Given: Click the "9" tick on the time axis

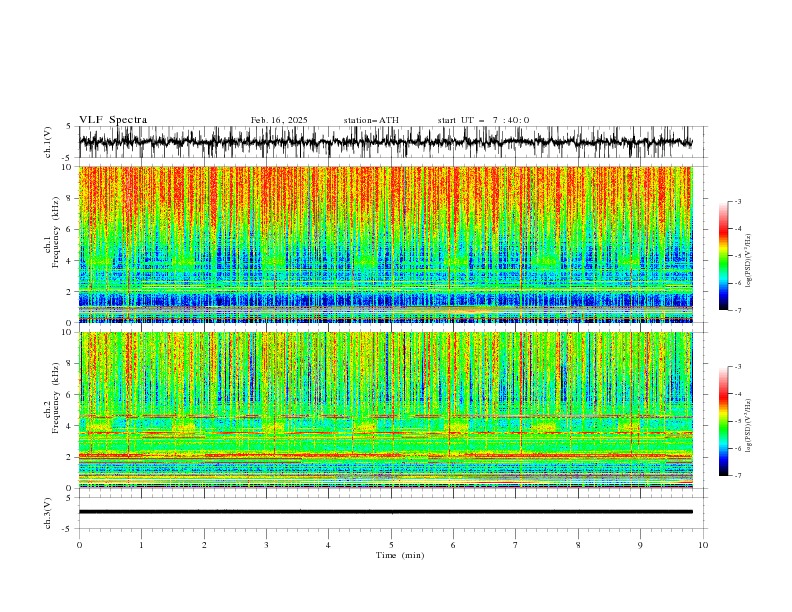Looking at the screenshot, I should (640, 545).
